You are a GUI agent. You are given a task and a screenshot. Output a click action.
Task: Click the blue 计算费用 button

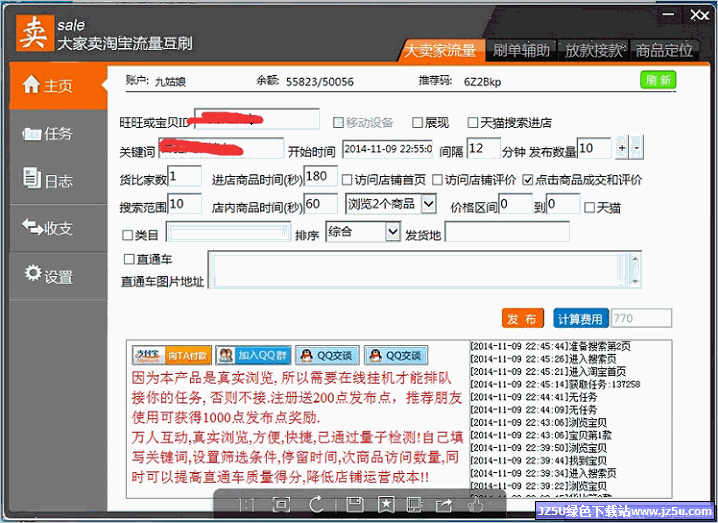(x=581, y=318)
